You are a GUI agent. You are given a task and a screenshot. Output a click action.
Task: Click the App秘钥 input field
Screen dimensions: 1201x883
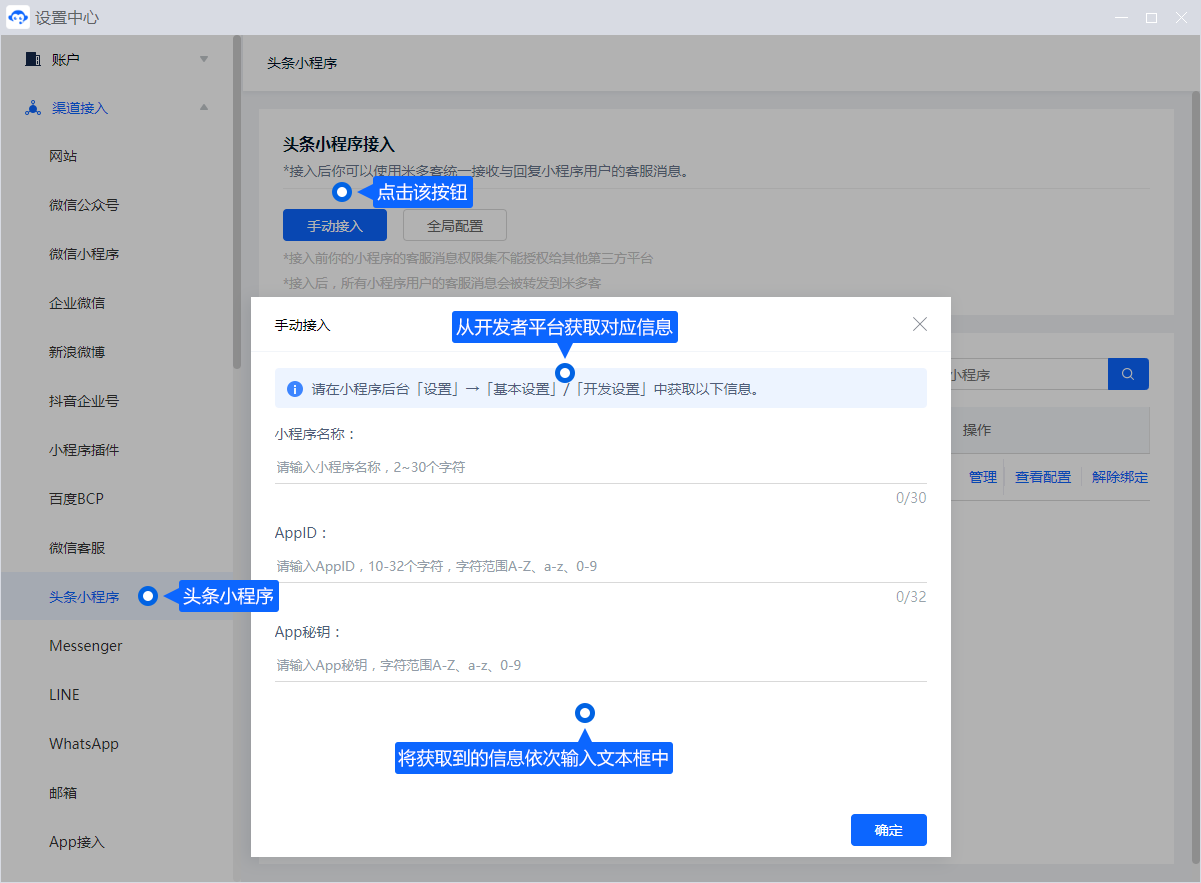point(600,665)
